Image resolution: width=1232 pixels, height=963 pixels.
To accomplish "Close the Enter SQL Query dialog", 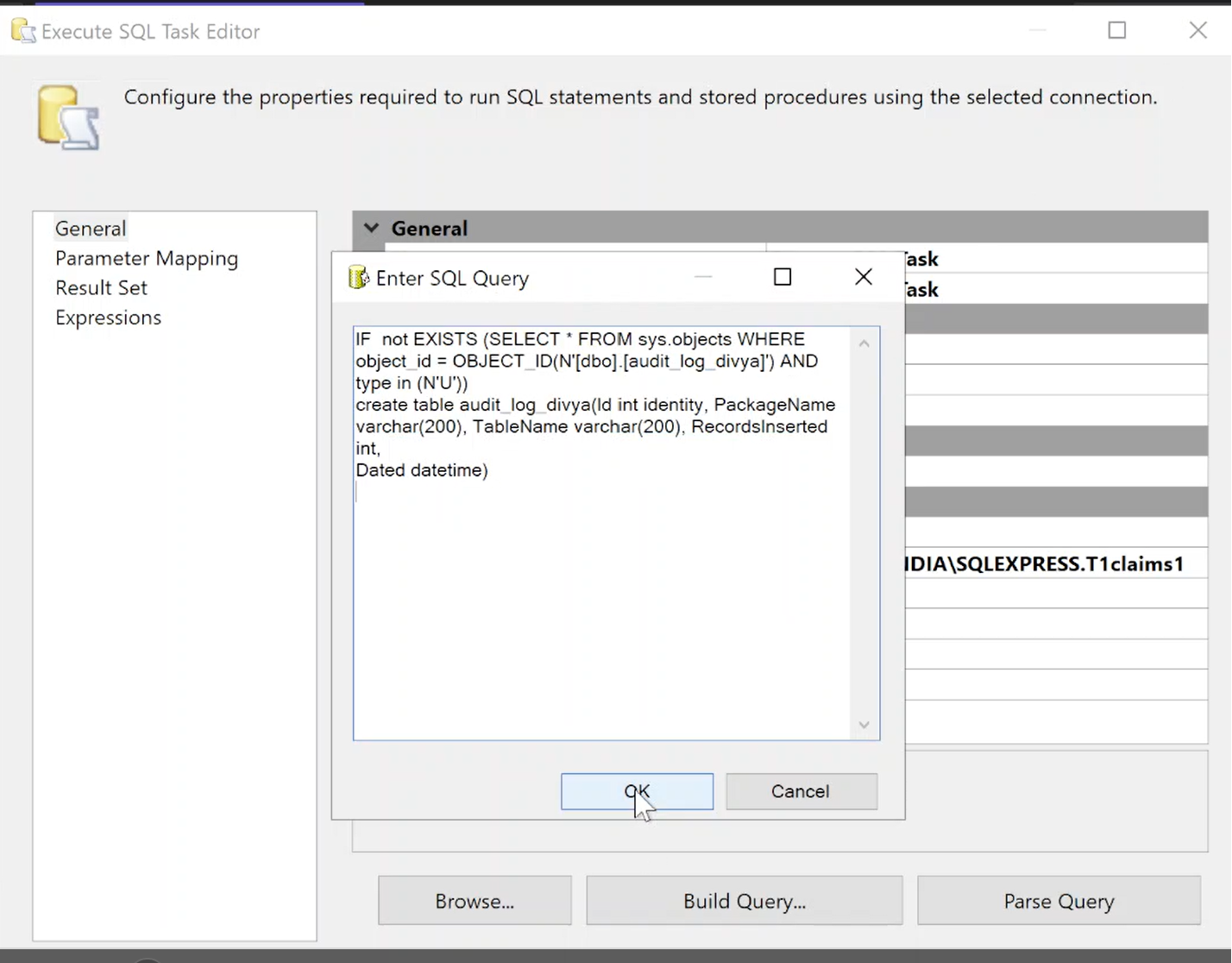I will (864, 277).
